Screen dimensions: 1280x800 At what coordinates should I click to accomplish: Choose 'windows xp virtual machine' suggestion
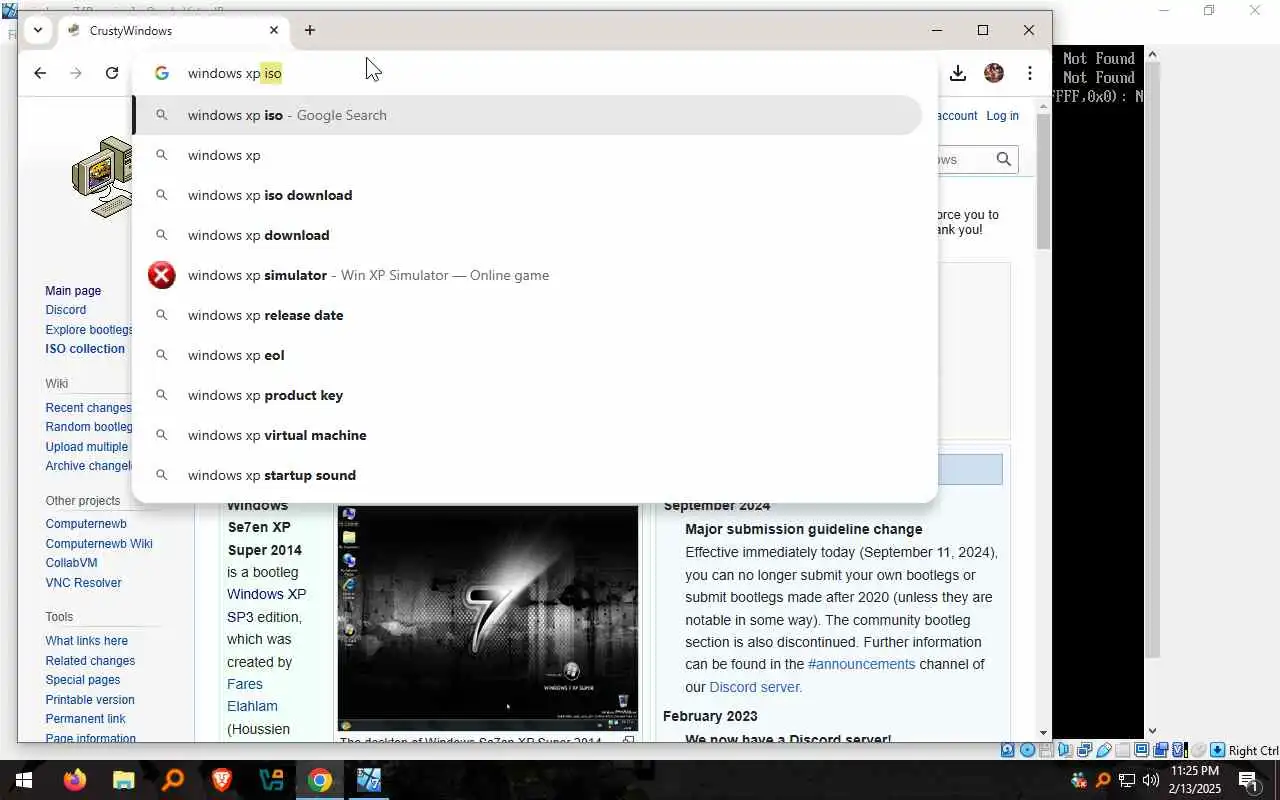point(527,435)
